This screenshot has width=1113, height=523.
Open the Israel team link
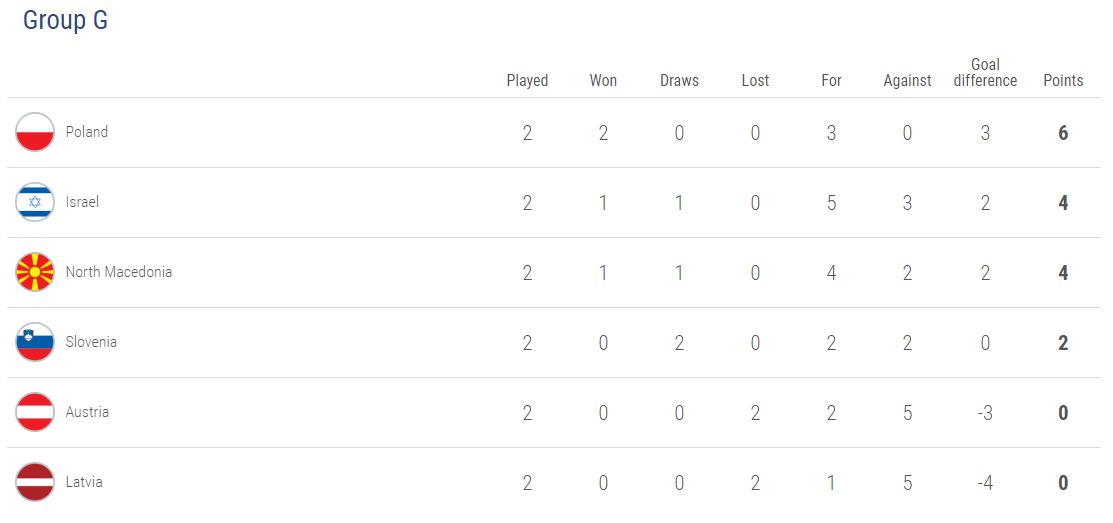82,202
